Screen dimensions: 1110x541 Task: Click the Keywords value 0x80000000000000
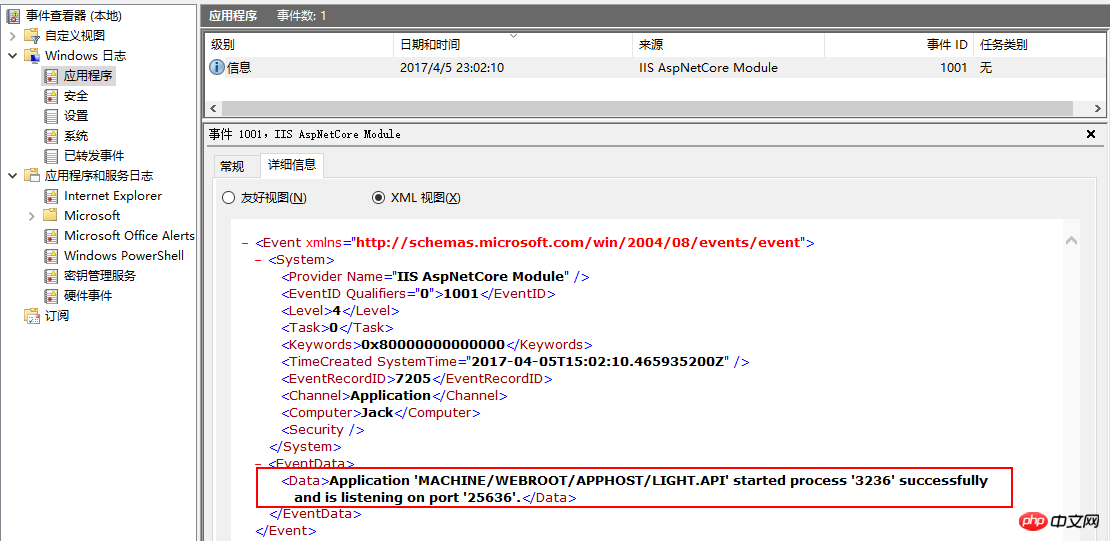(433, 345)
